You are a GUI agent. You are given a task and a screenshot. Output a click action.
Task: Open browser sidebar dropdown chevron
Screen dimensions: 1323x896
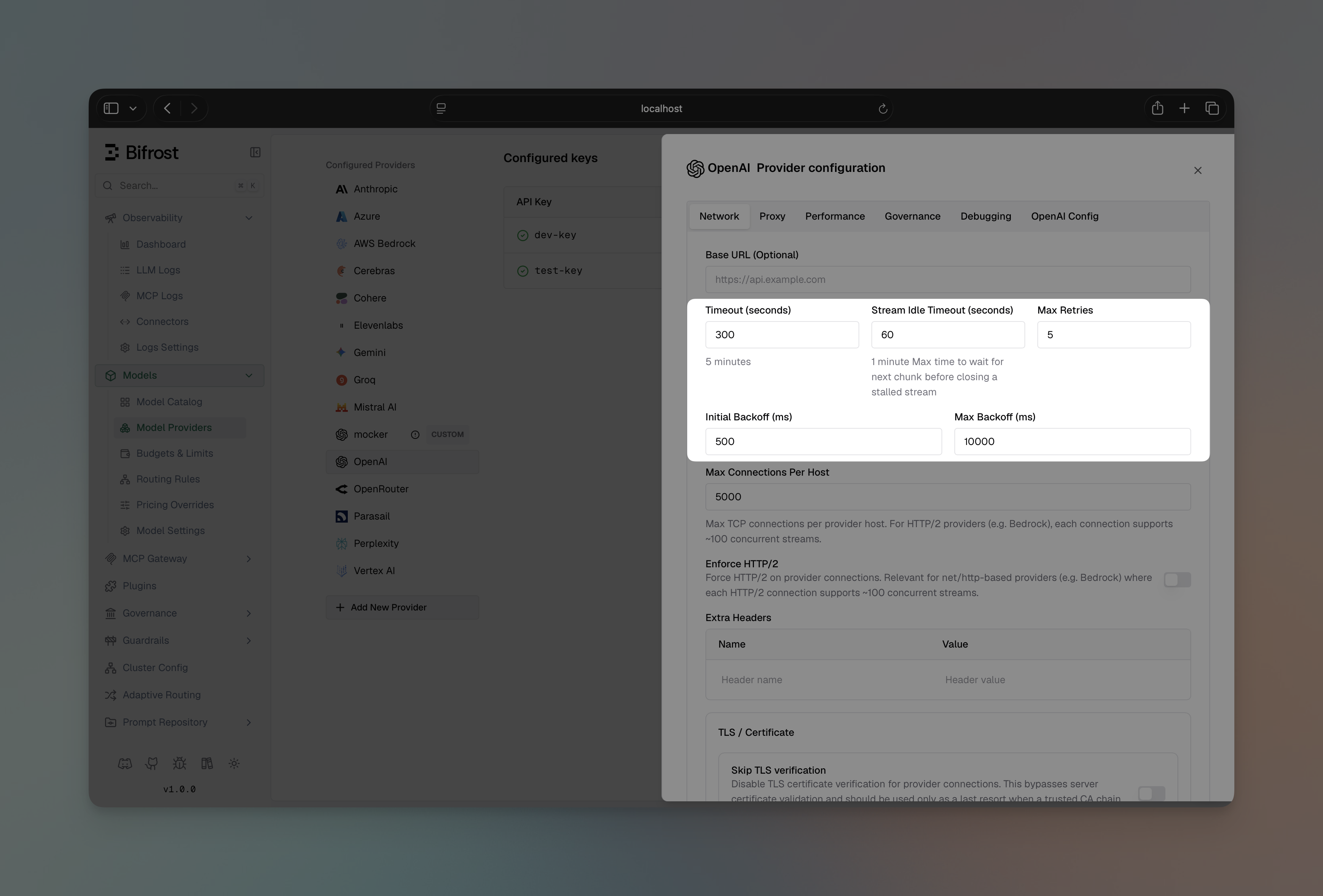pyautogui.click(x=133, y=108)
